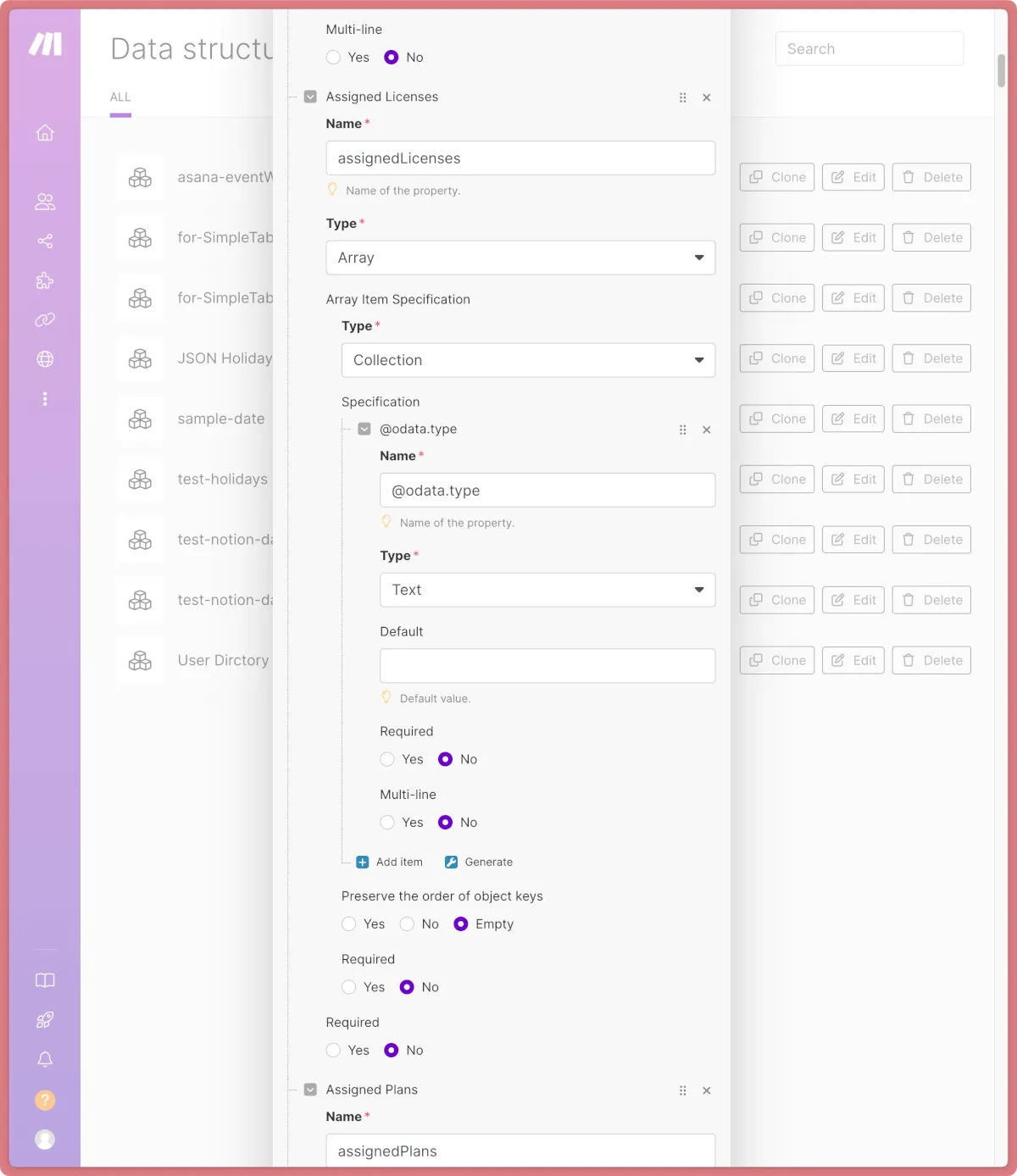Viewport: 1017px width, 1176px height.
Task: Open the Team icon in sidebar
Action: coord(45,202)
